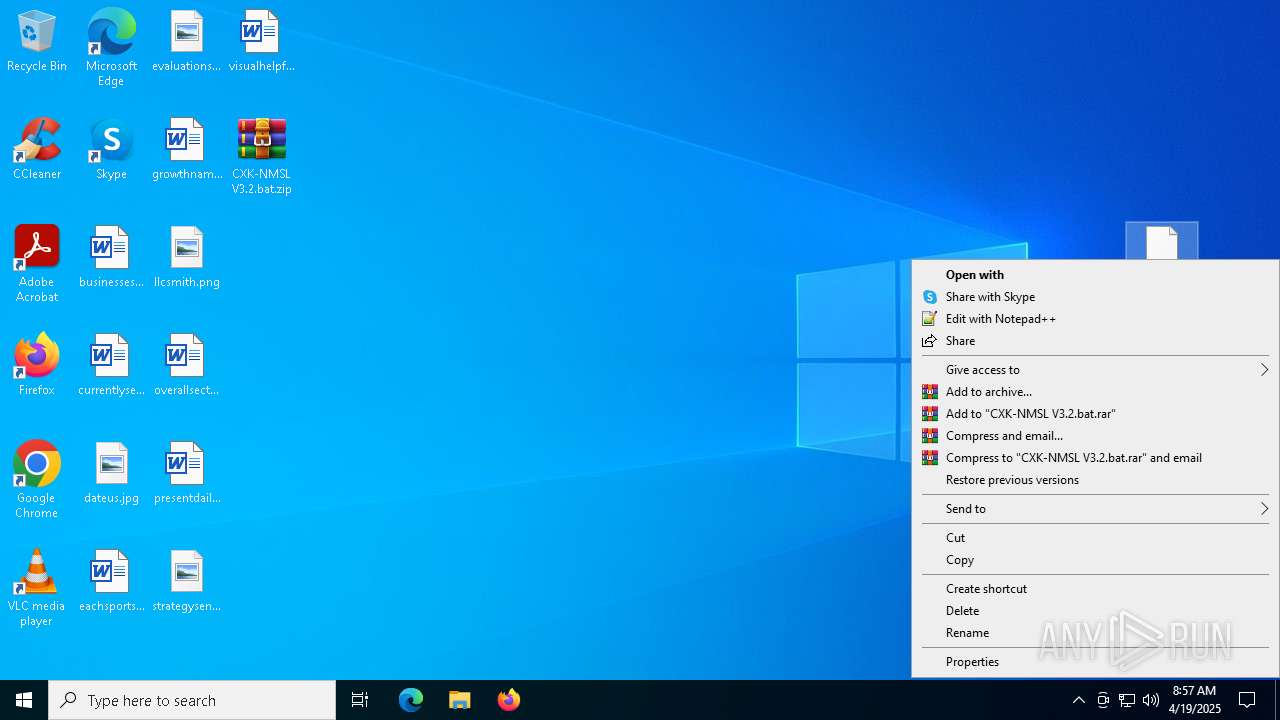The image size is (1280, 720).
Task: Select the Adobe Acrobat desktop shortcut
Action: pyautogui.click(x=37, y=264)
